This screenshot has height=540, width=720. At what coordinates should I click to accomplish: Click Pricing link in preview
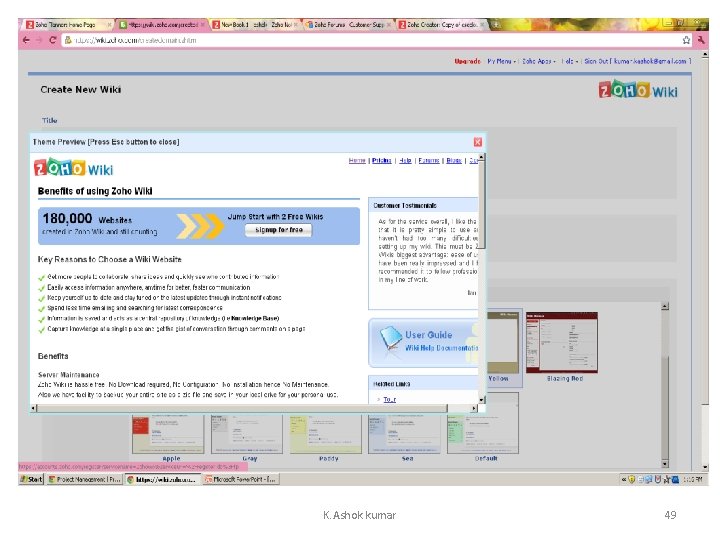382,161
